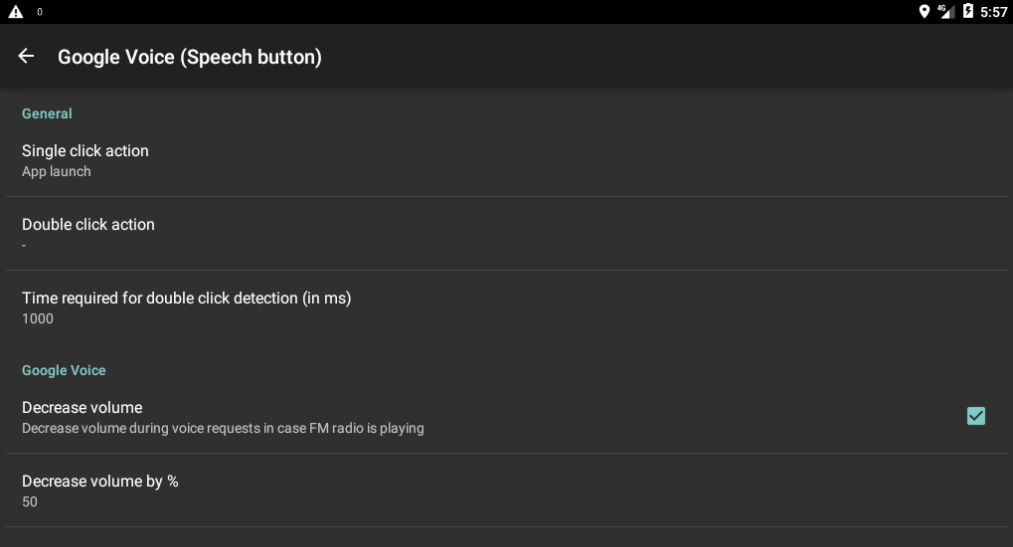
Task: Select the General section header
Action: [x=47, y=114]
